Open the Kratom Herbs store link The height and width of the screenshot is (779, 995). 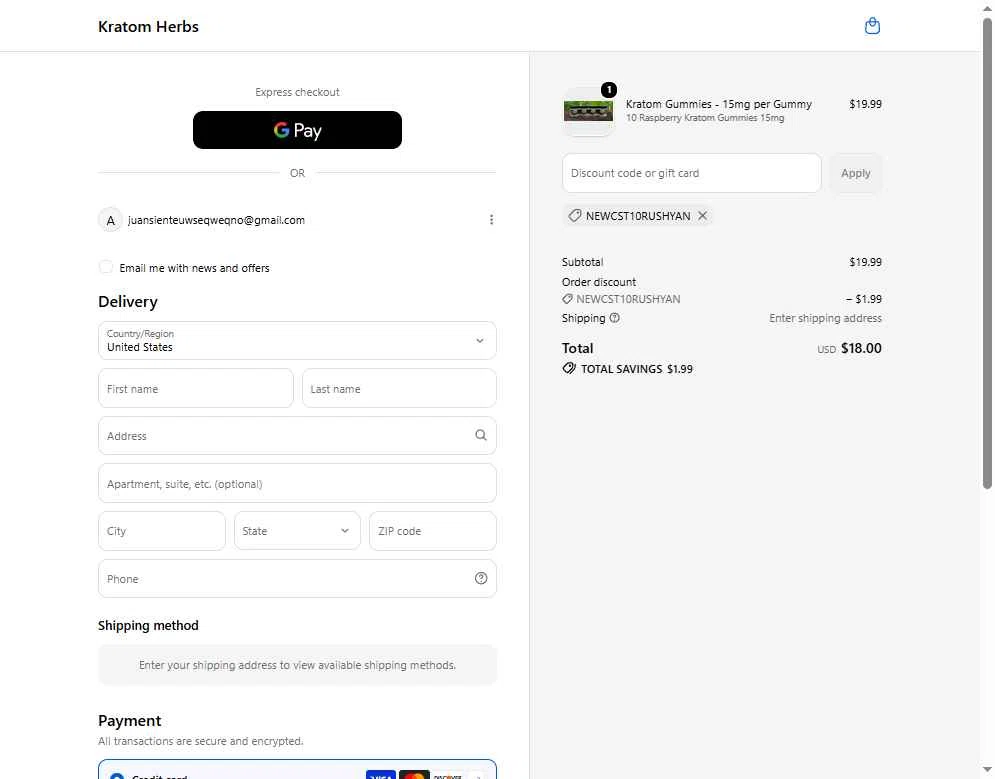148,27
